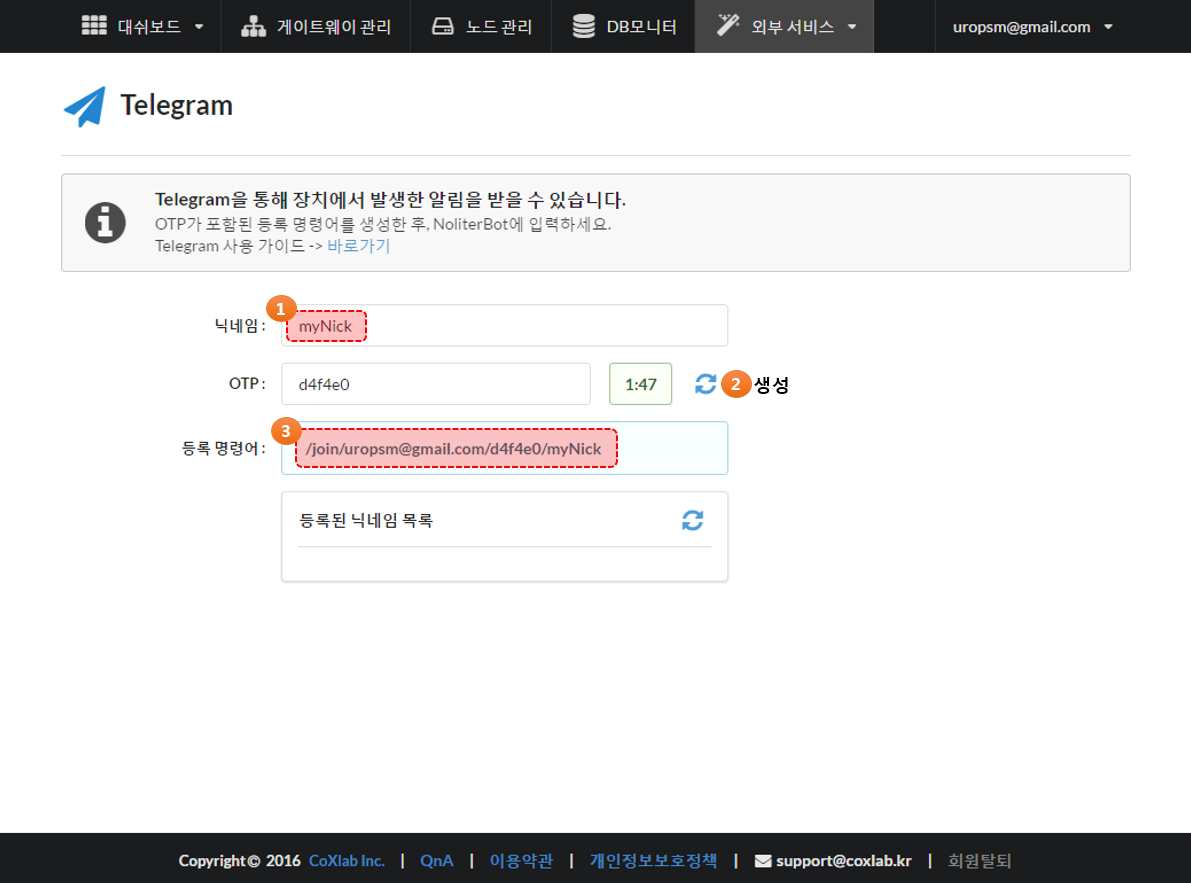Select the 외부 서비스 menu
The width and height of the screenshot is (1191, 883).
click(785, 27)
